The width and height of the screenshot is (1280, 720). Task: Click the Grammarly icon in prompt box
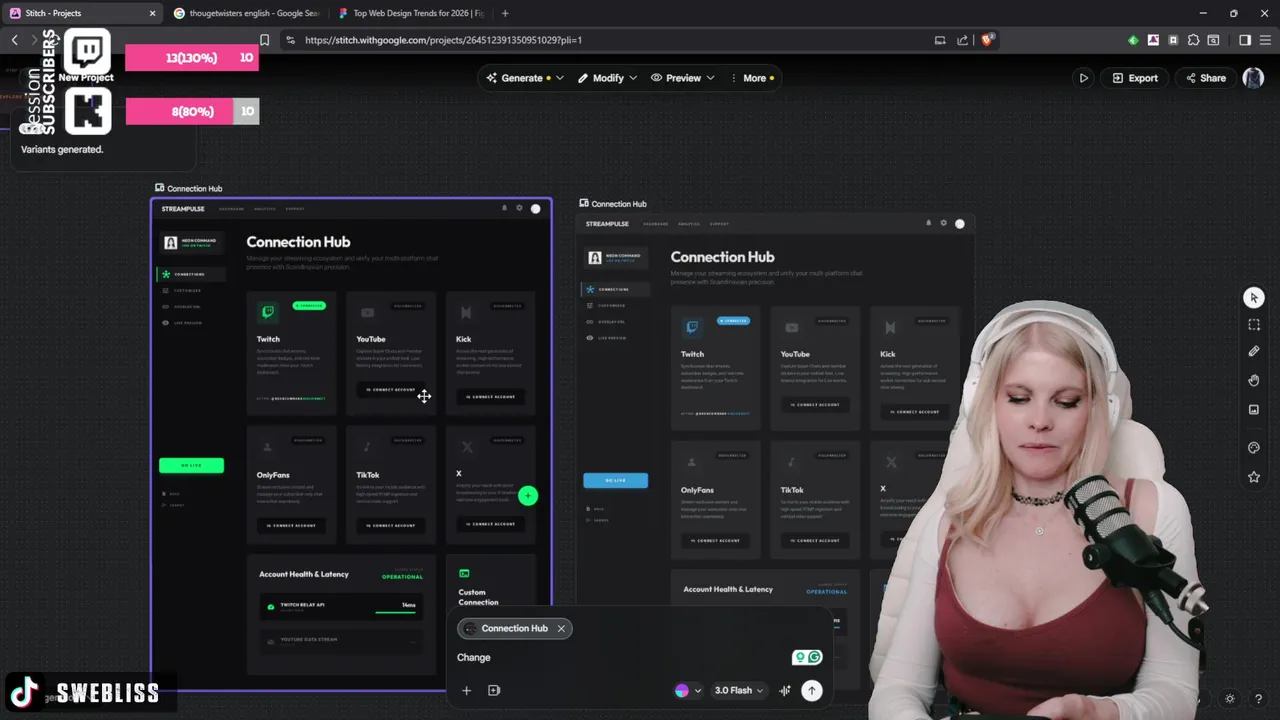pyautogui.click(x=814, y=657)
